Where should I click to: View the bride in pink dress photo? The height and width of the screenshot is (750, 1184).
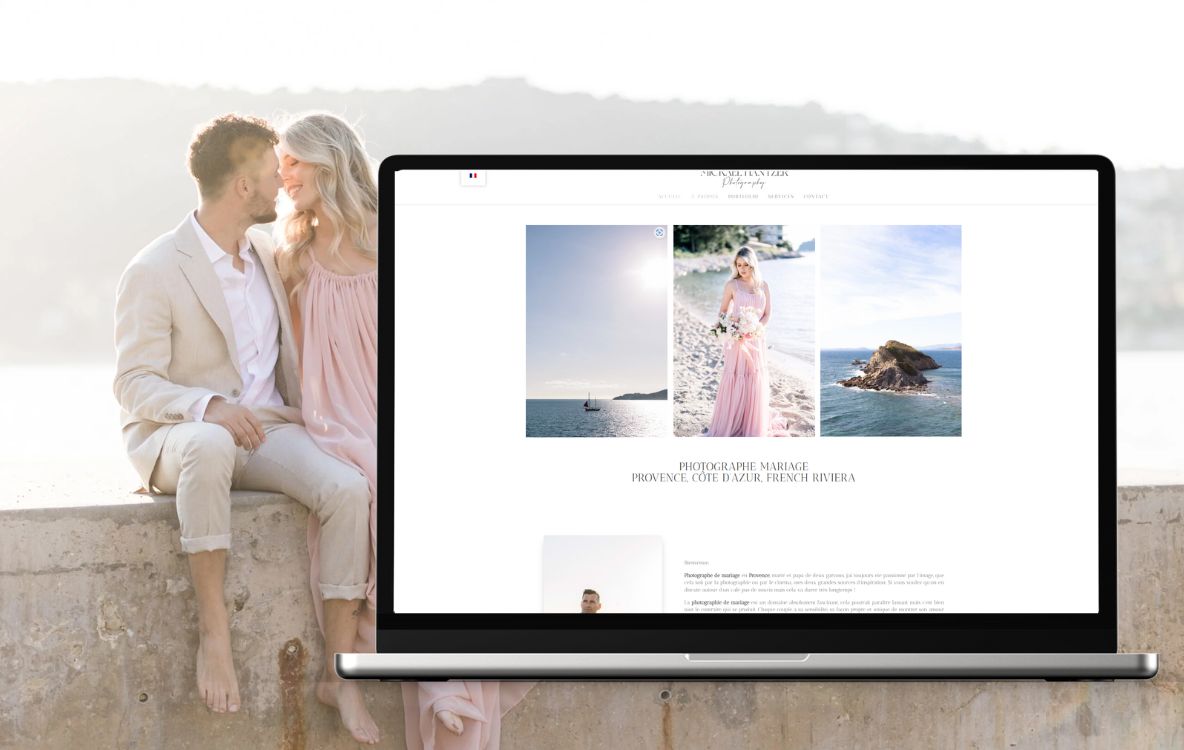743,330
